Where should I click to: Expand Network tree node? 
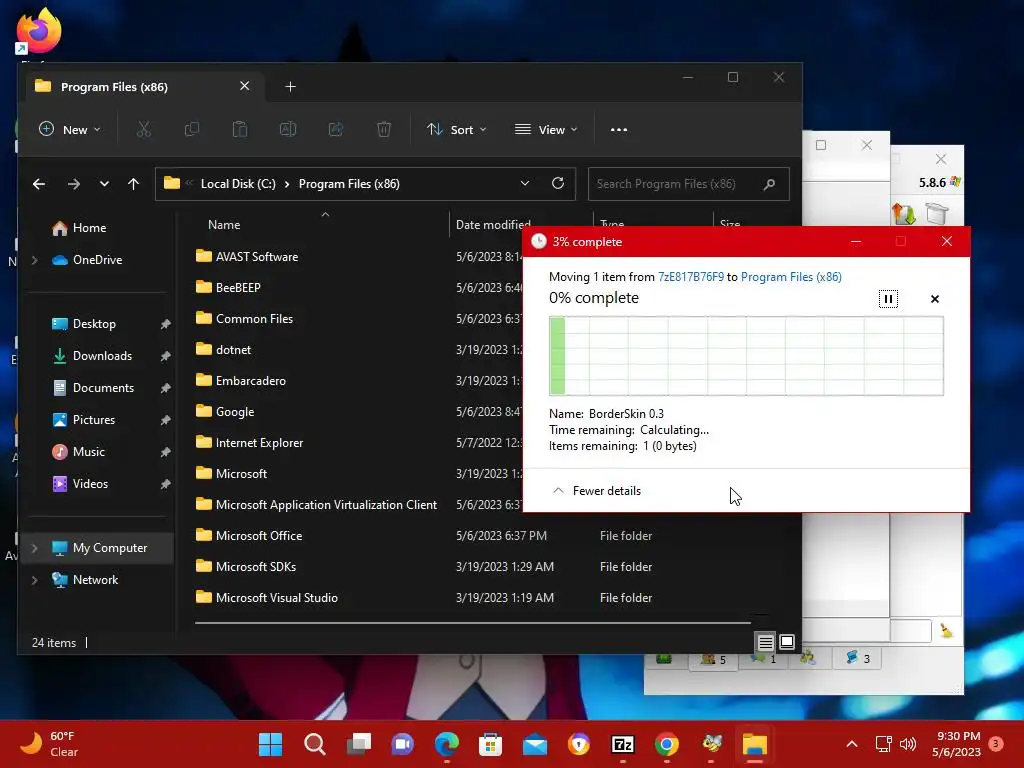click(35, 580)
